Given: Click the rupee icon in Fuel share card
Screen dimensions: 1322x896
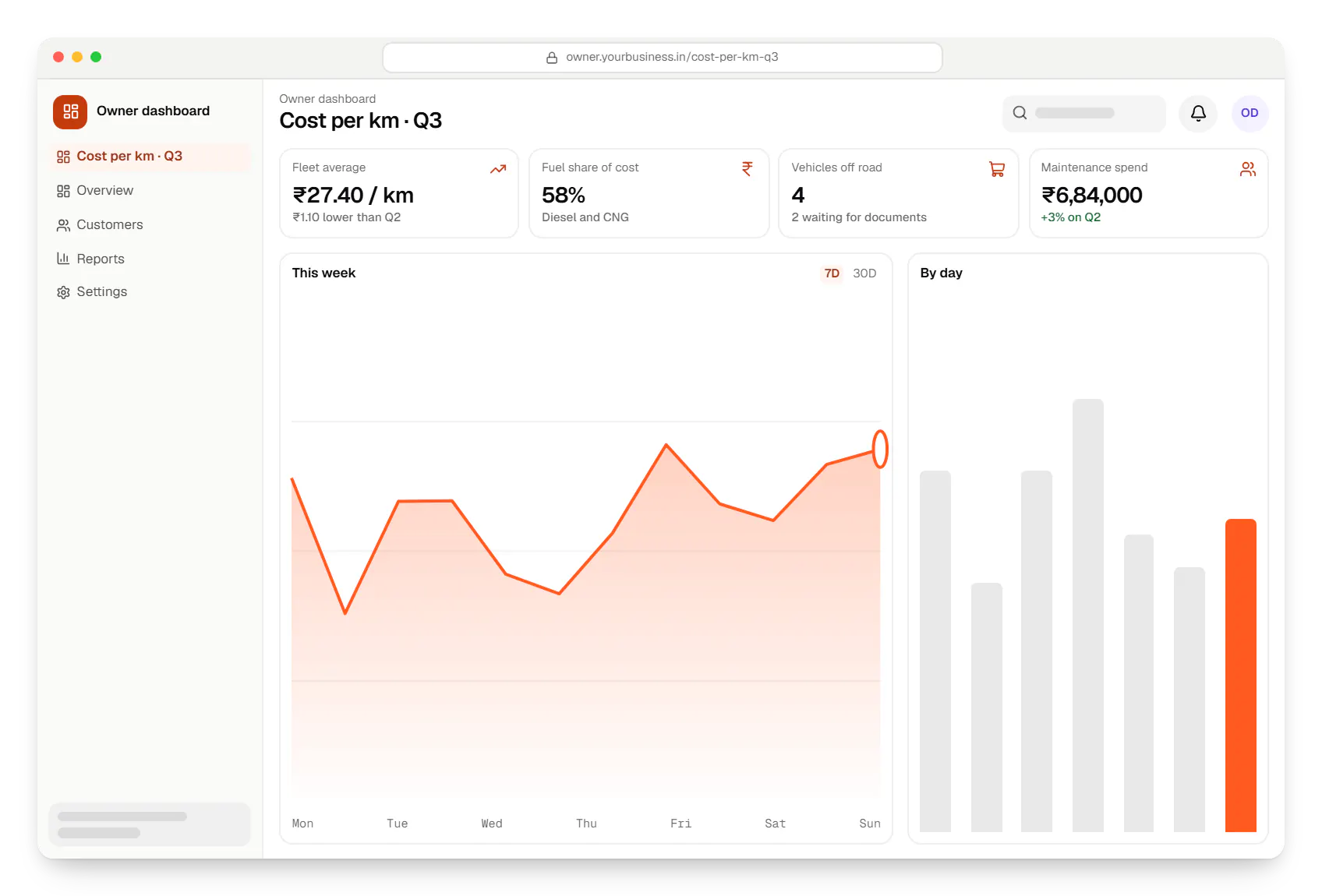Looking at the screenshot, I should pos(748,169).
